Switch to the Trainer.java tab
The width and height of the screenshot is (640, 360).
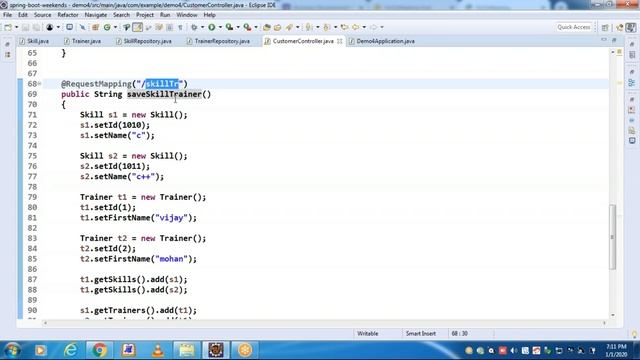pos(82,41)
